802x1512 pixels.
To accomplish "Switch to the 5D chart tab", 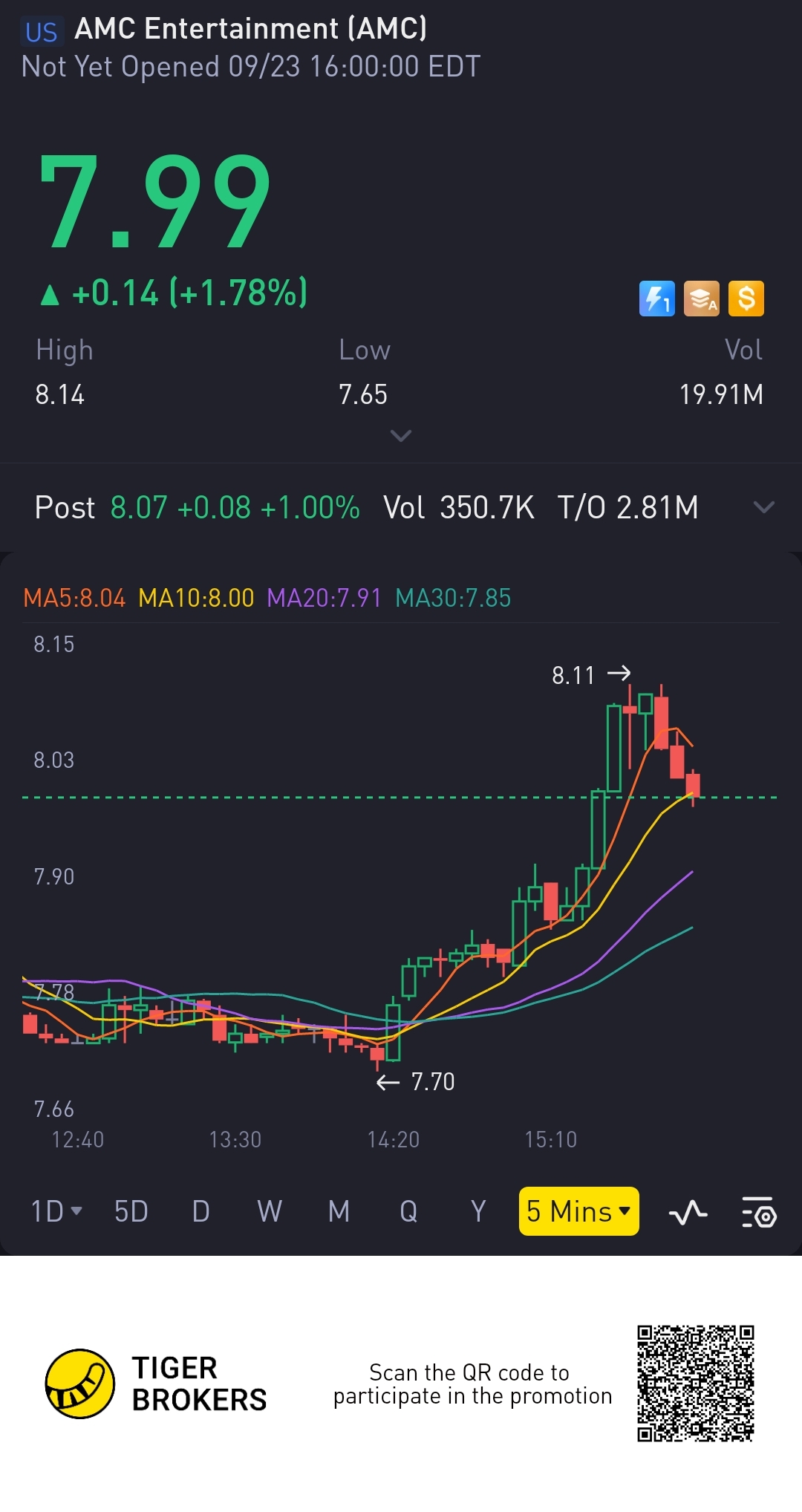I will point(131,1212).
